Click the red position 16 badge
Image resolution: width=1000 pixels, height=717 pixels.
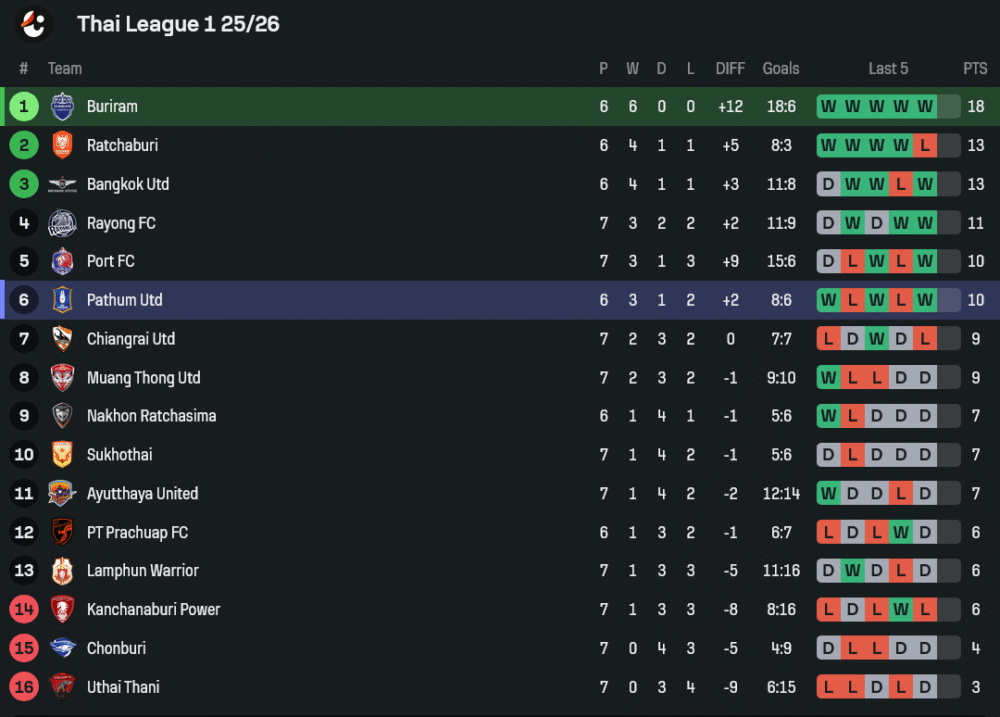point(24,687)
